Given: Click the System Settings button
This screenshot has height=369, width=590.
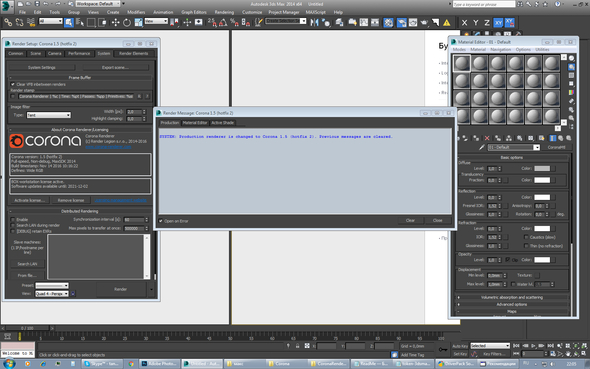Looking at the screenshot, I should coord(42,68).
